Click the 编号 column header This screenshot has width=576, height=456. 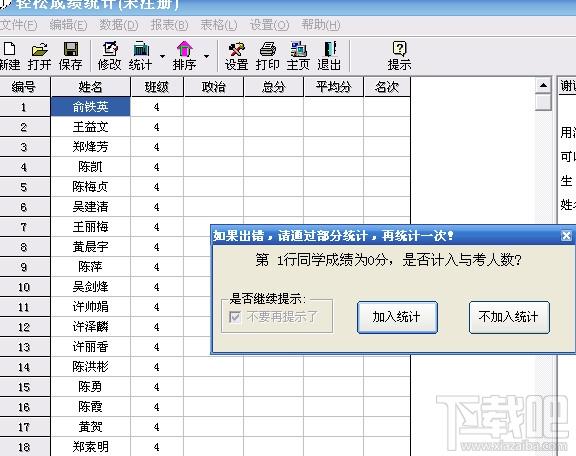[24, 87]
